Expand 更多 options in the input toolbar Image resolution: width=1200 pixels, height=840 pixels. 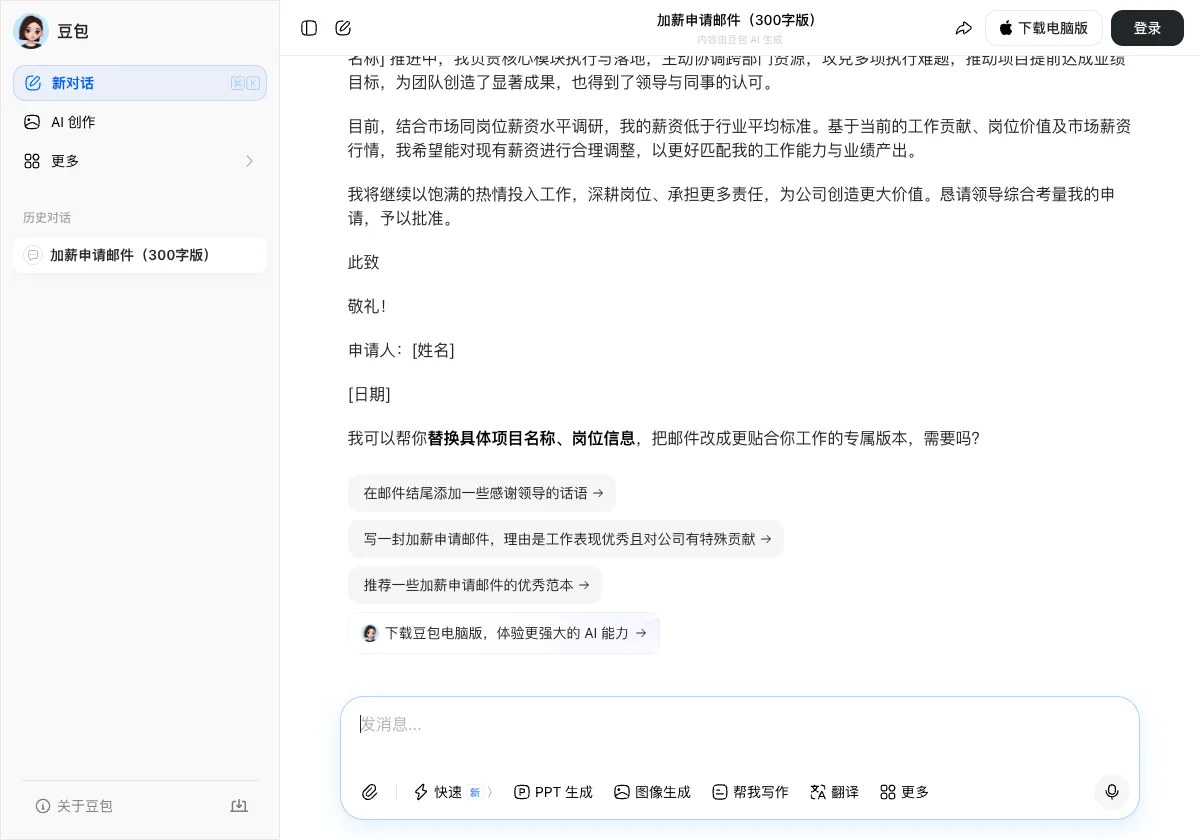pos(903,792)
